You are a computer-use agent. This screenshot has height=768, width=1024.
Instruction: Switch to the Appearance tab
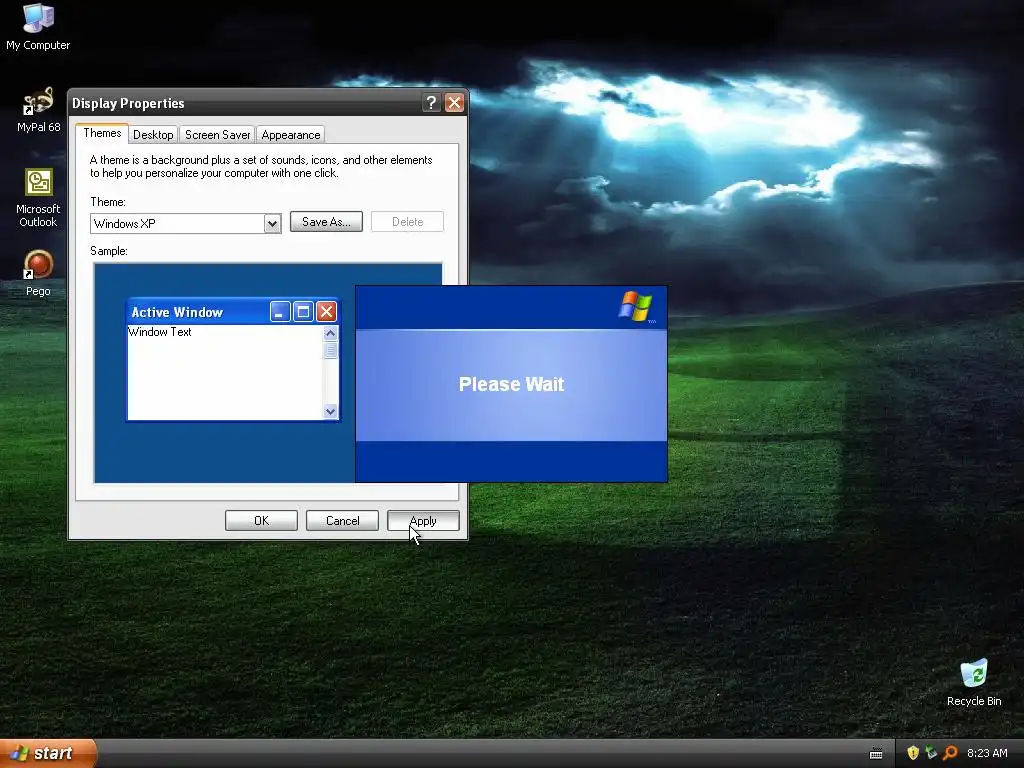(291, 135)
